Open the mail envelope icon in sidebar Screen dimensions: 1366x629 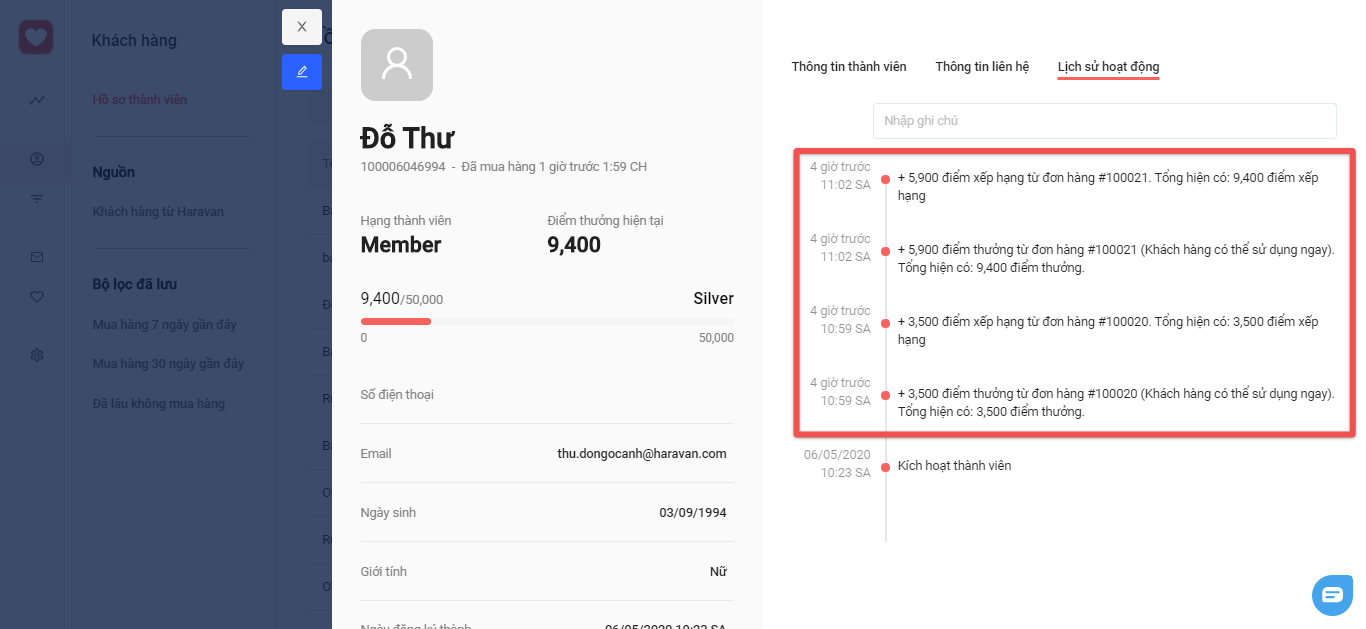coord(37,257)
